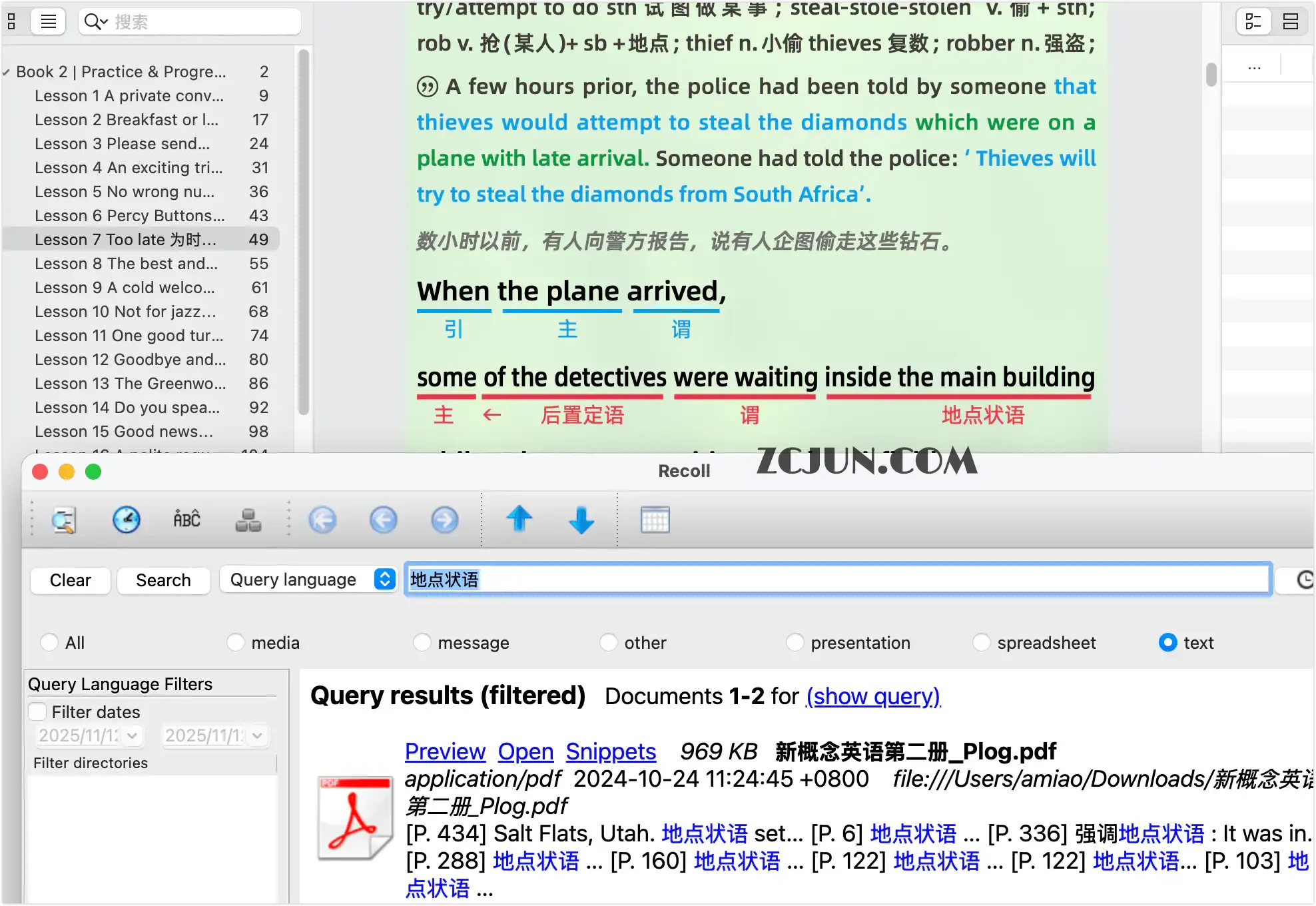
Task: Click the blue down arrow in Recoll toolbar
Action: [580, 520]
